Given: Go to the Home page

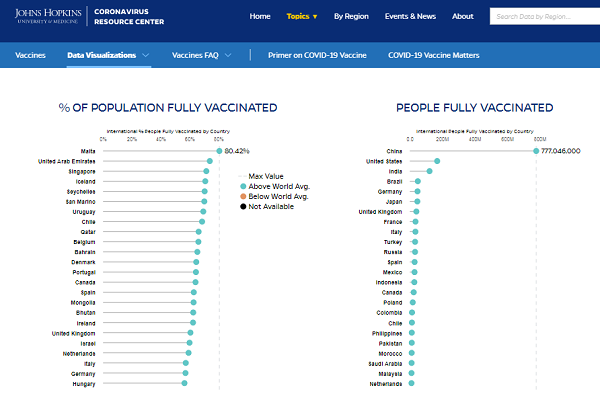Looking at the screenshot, I should (260, 16).
